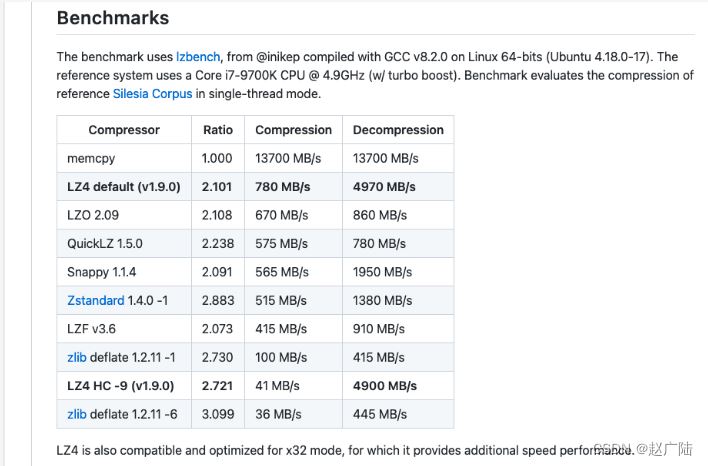Click the 4970 MB/s decompression value
This screenshot has height=466, width=708.
pos(384,187)
